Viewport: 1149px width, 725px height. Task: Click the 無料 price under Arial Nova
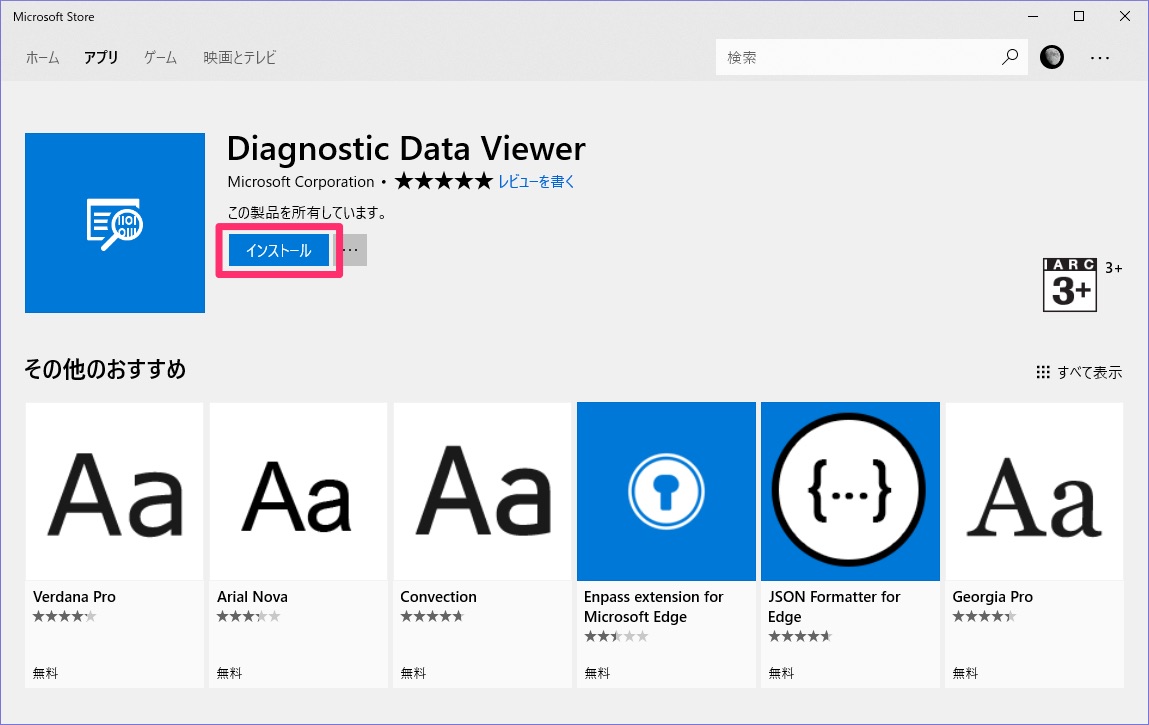(229, 673)
